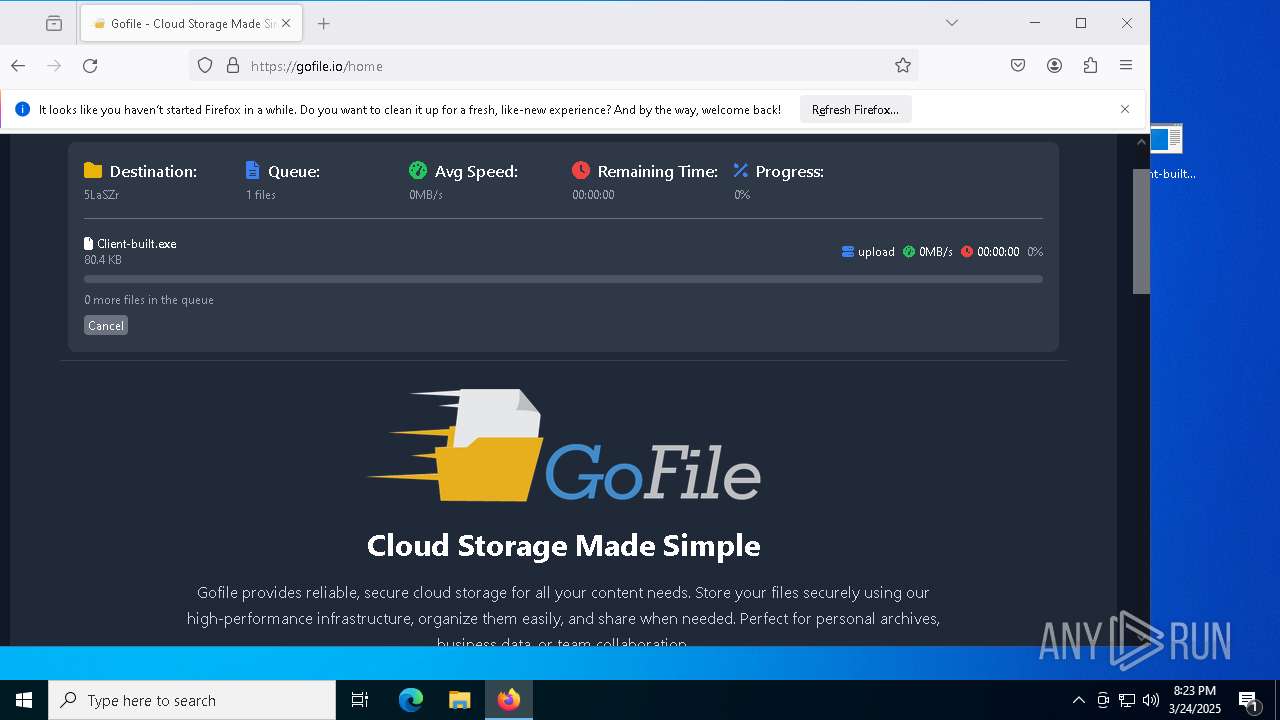Click the '1 files' queue count
1280x720 pixels.
pos(261,195)
